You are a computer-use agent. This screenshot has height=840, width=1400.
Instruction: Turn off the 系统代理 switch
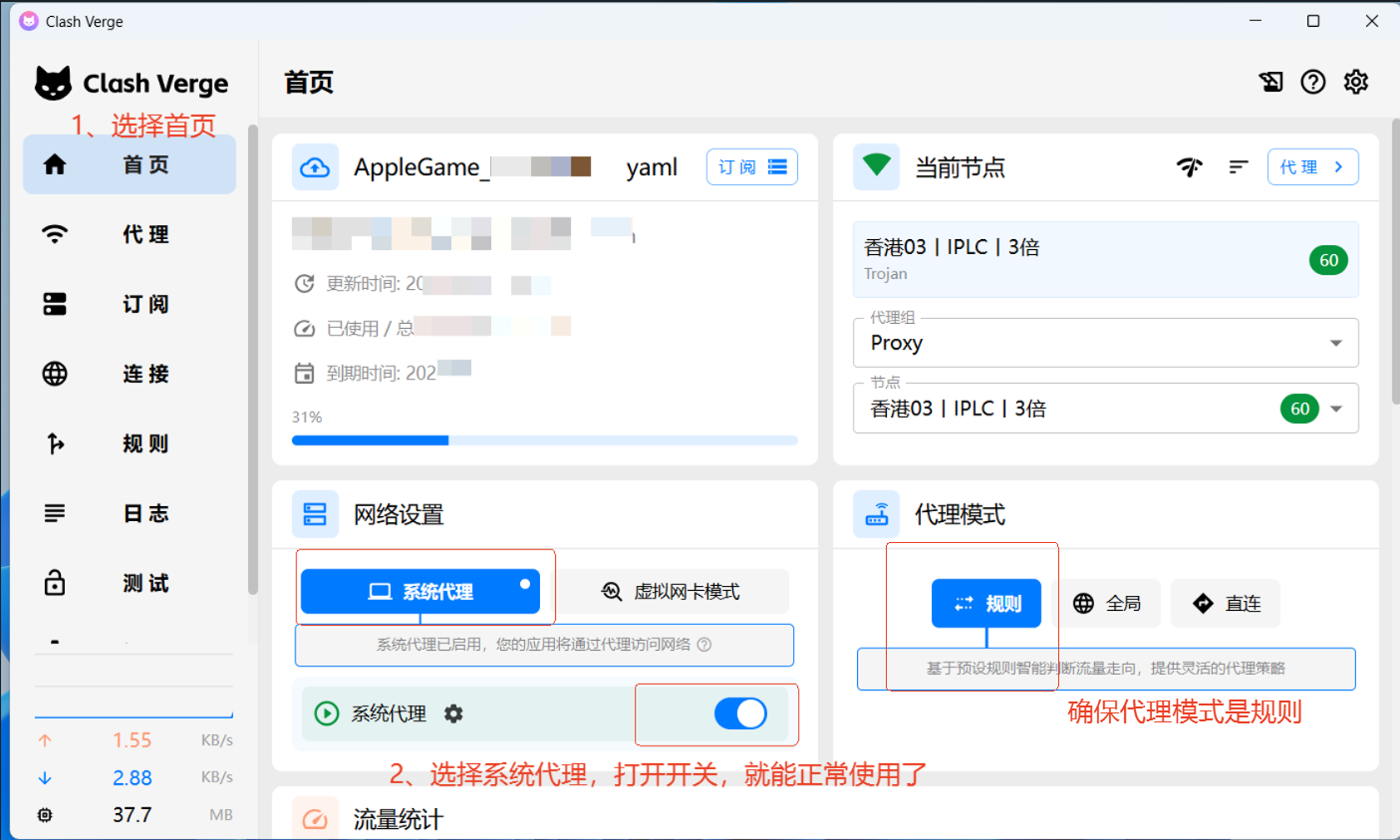pyautogui.click(x=740, y=713)
